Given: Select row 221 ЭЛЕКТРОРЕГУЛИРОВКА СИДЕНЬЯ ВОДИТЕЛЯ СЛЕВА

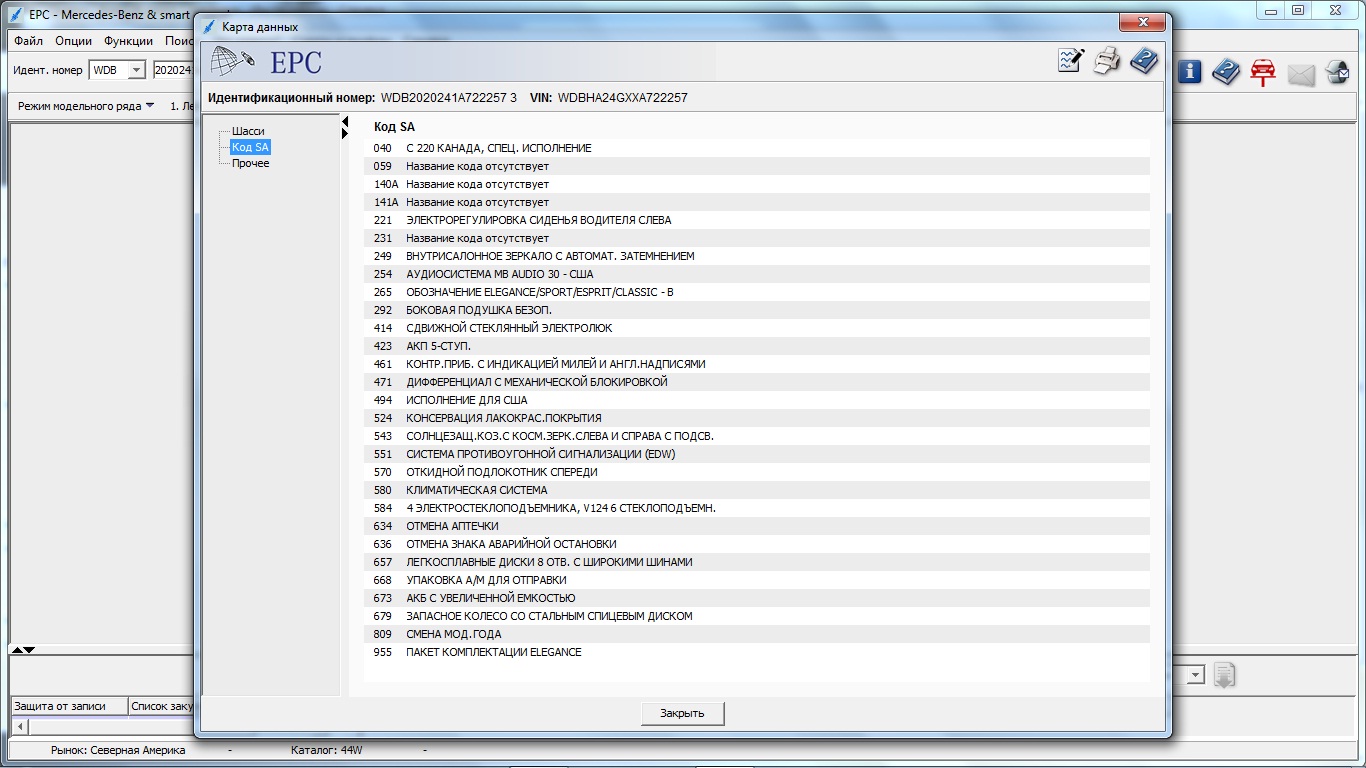Looking at the screenshot, I should coord(757,220).
